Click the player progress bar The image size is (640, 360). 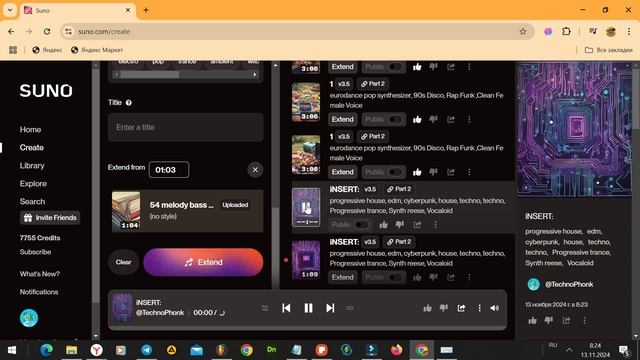[307, 328]
